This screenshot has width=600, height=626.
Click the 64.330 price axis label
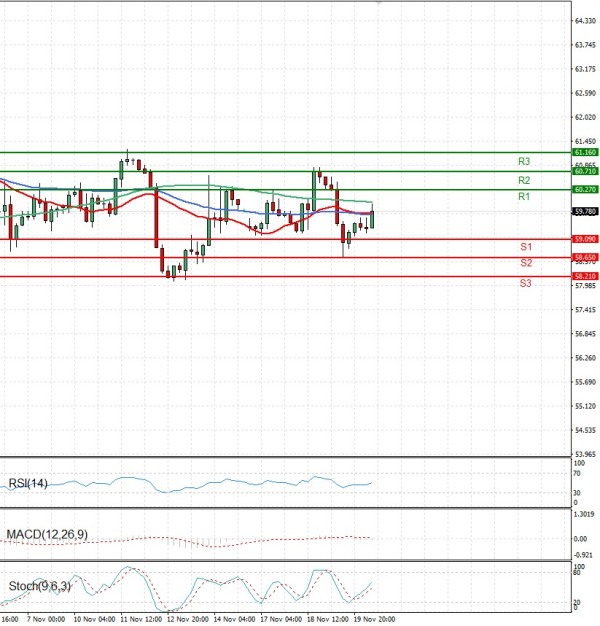coord(586,20)
